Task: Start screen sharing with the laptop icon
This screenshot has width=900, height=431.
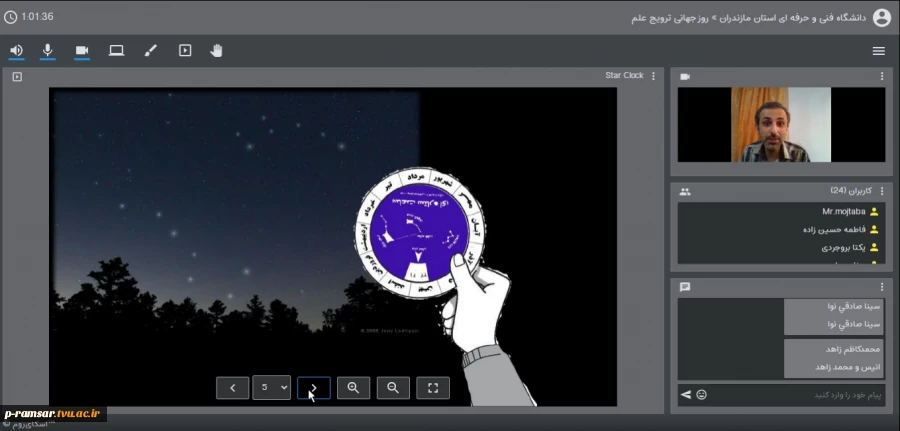Action: coord(117,51)
